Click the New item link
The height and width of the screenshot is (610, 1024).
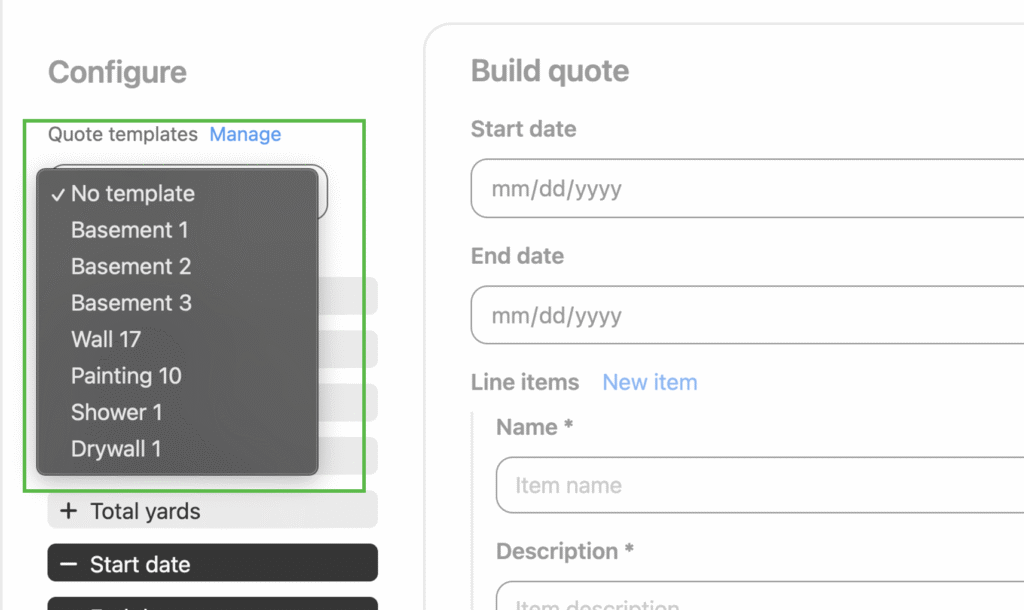click(649, 382)
